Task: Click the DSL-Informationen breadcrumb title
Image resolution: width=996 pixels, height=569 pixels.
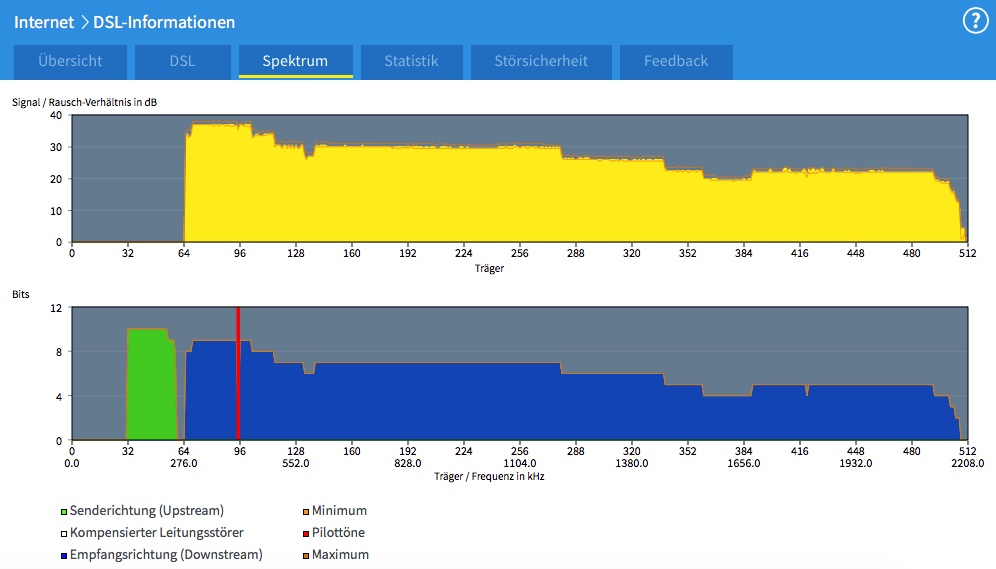Action: (164, 22)
